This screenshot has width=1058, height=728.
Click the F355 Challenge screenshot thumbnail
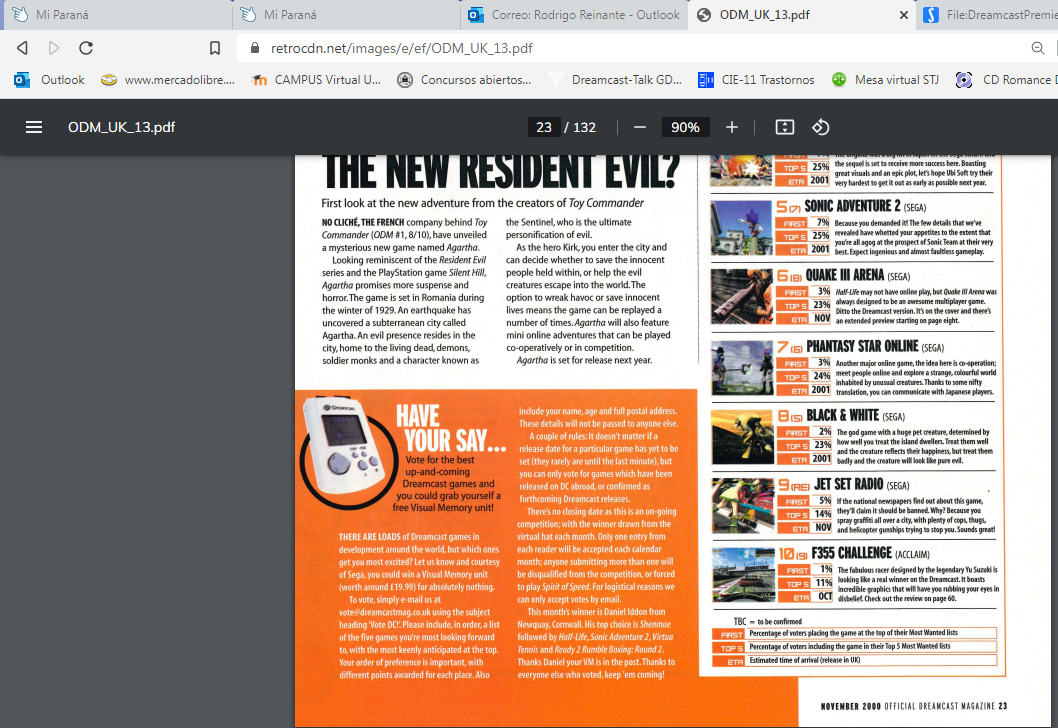[743, 575]
